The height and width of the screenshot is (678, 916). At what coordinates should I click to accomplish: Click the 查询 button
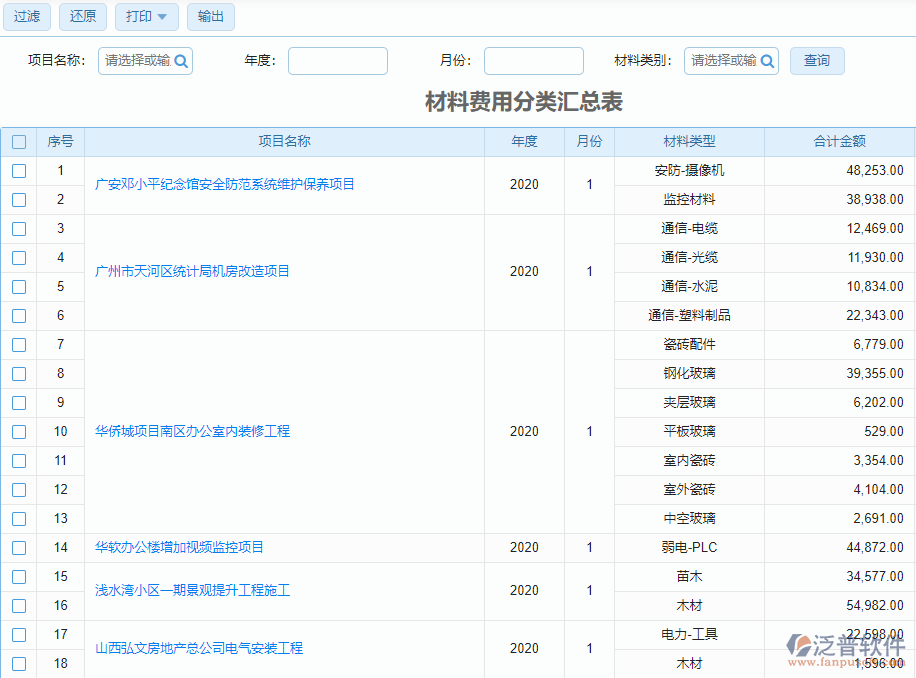pyautogui.click(x=817, y=61)
